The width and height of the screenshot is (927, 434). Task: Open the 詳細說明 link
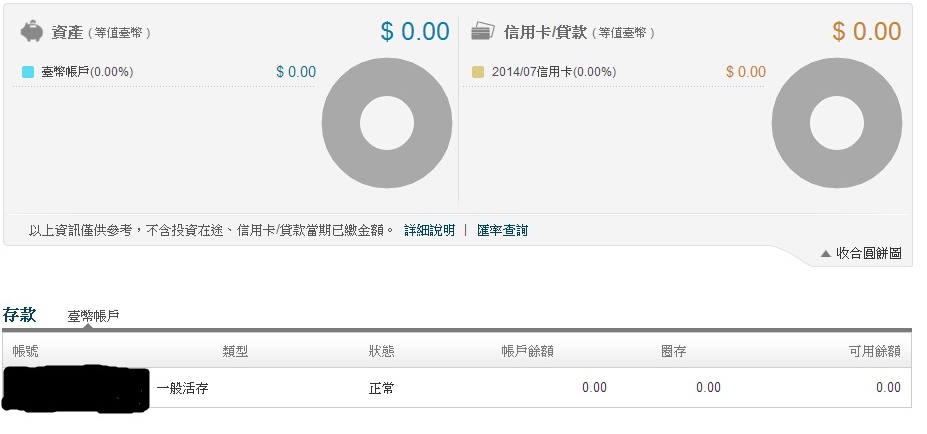click(x=429, y=230)
